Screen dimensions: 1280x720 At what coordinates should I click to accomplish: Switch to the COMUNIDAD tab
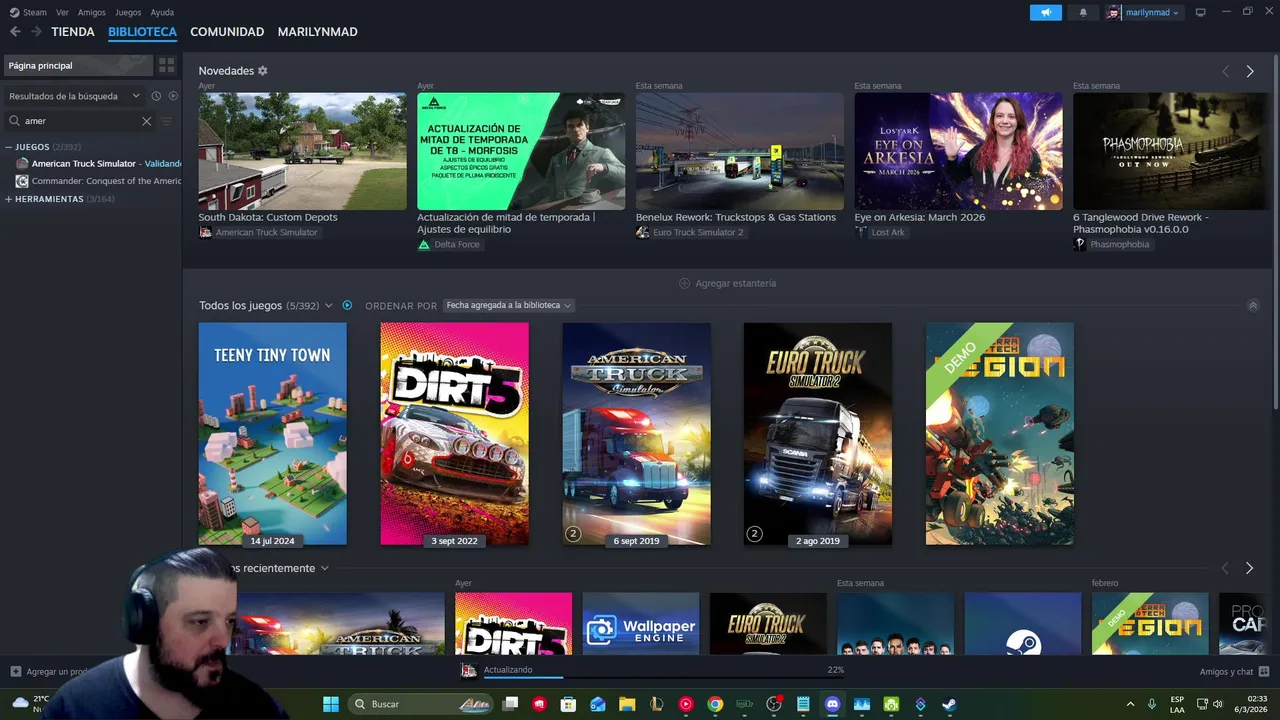coord(227,32)
